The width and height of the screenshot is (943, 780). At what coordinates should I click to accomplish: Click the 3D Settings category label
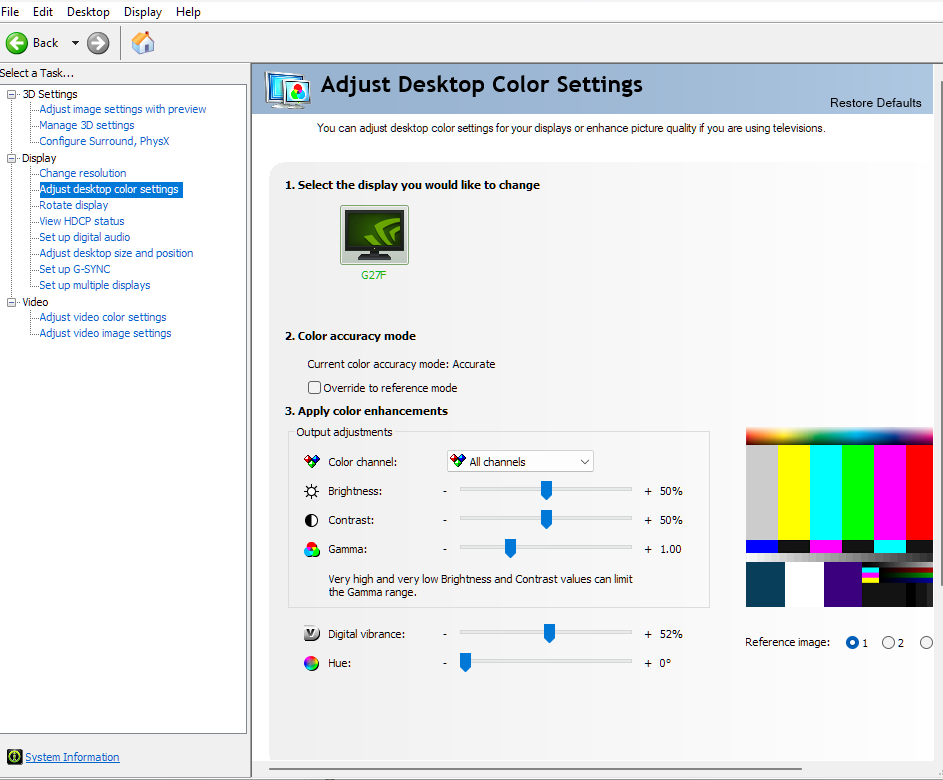click(50, 94)
